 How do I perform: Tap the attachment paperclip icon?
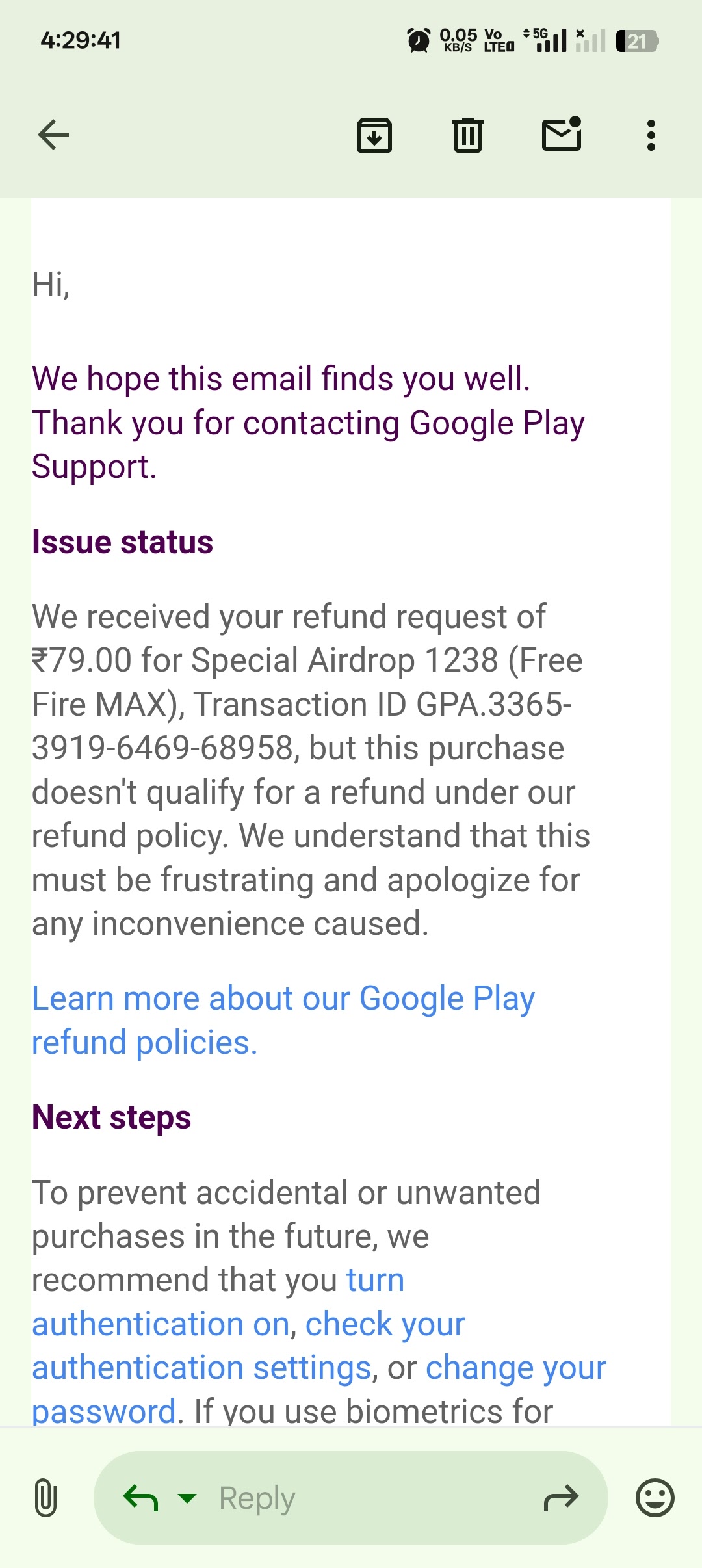(45, 1497)
